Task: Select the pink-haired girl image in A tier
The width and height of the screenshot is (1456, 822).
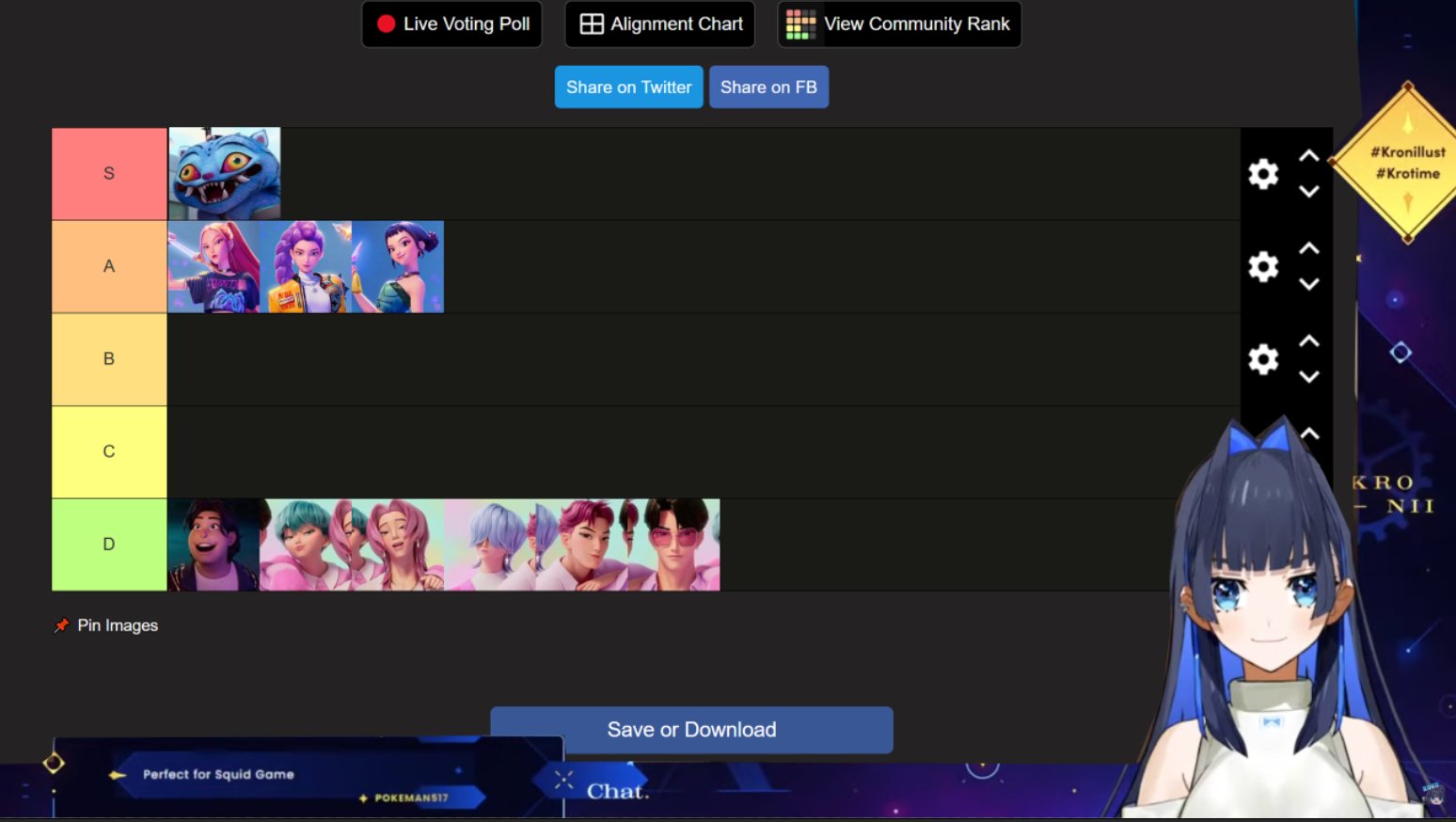Action: (x=214, y=267)
